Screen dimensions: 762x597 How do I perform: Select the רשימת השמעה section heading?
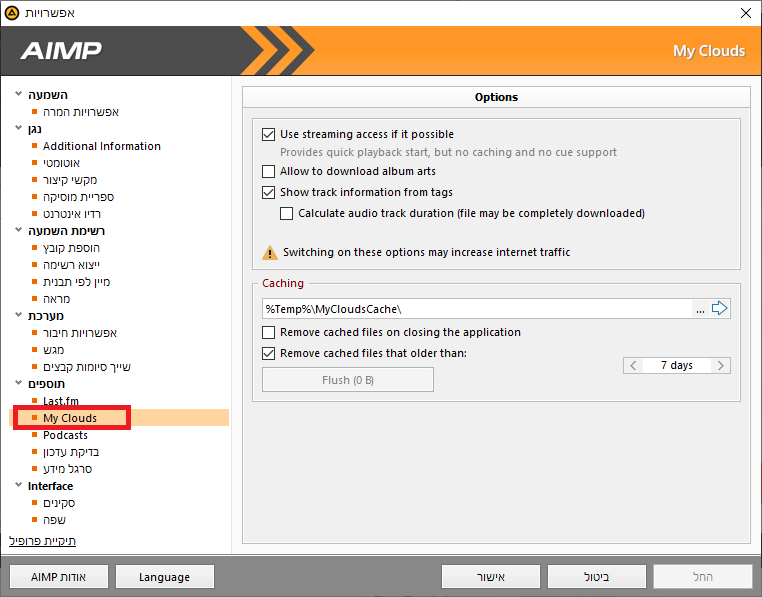[x=66, y=231]
